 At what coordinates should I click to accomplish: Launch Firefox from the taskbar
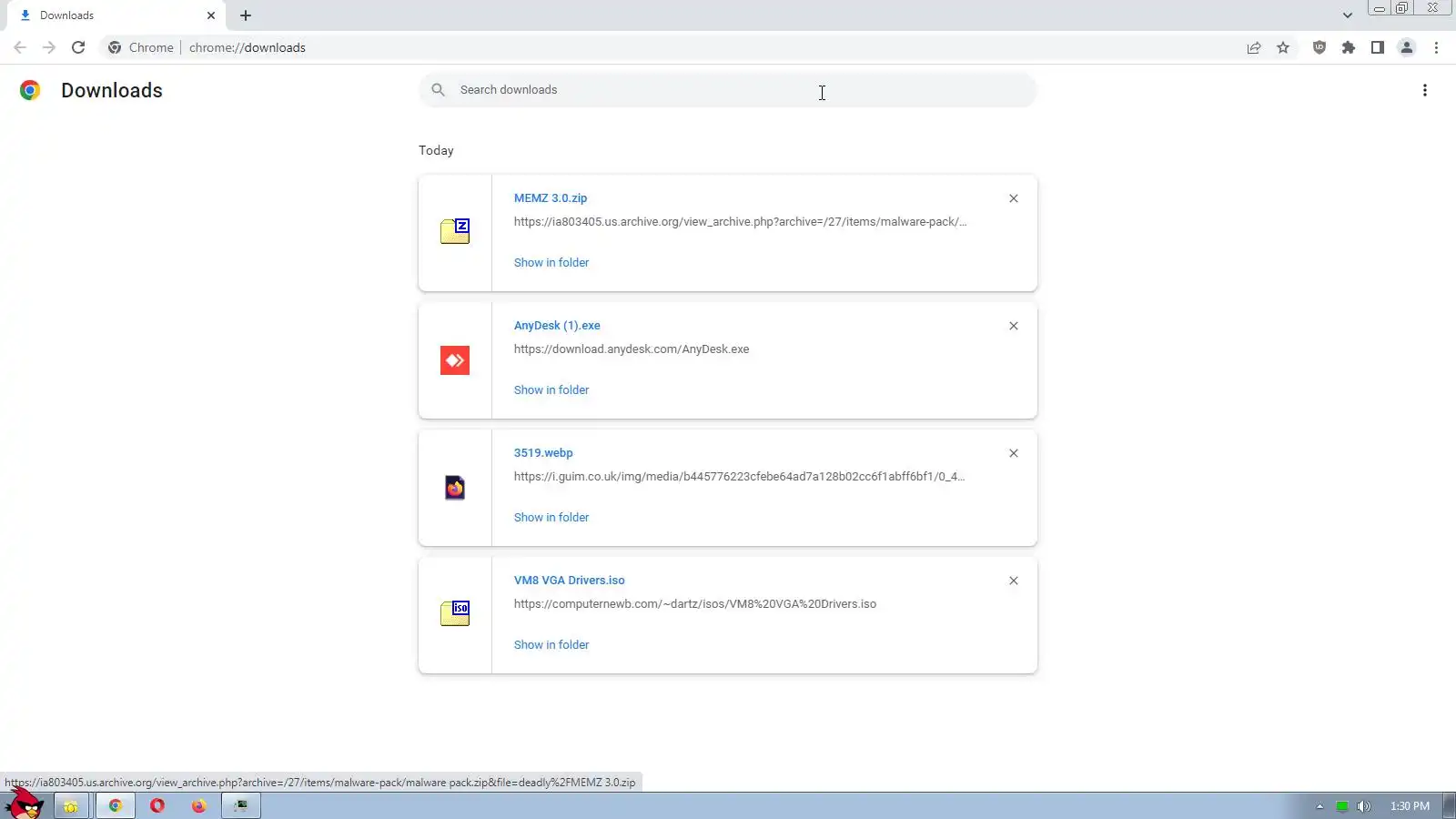(199, 805)
